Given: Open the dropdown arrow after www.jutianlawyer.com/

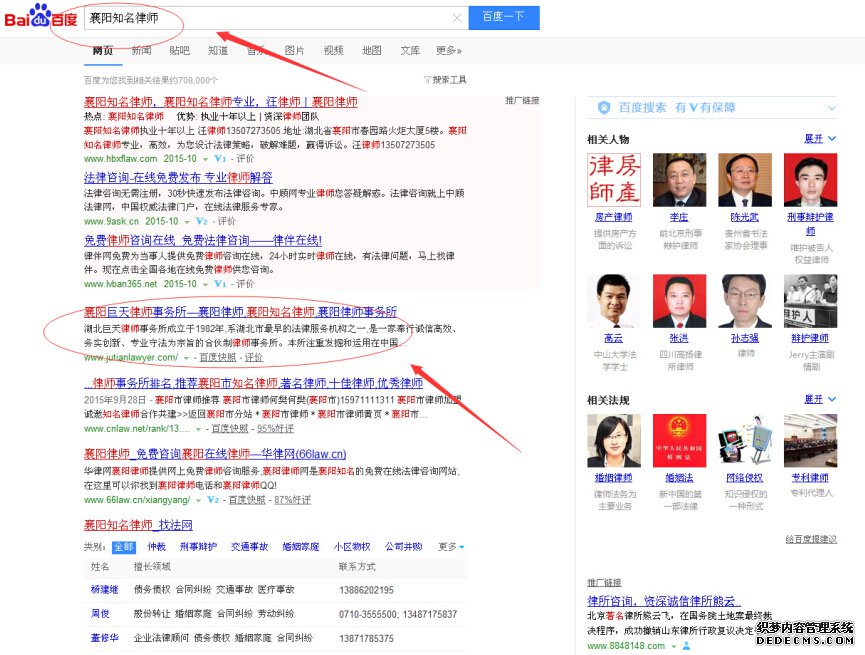Looking at the screenshot, I should (x=186, y=358).
